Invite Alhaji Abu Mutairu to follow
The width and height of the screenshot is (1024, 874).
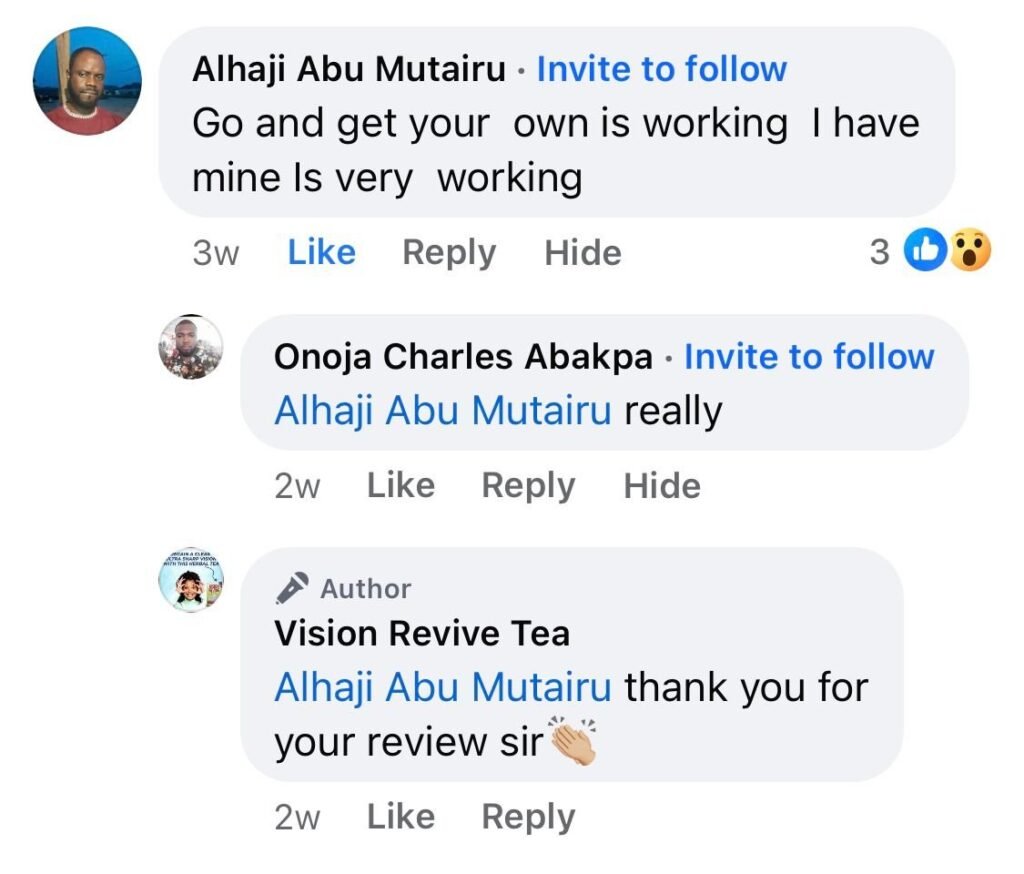pos(662,69)
